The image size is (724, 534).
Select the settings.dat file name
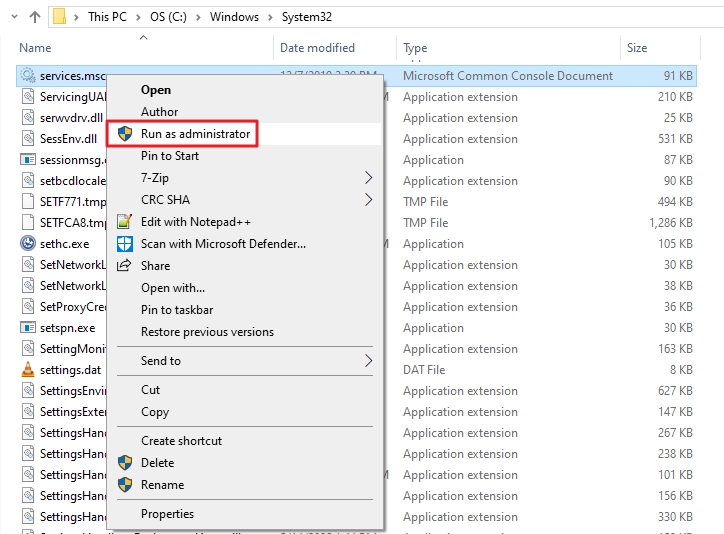[70, 370]
